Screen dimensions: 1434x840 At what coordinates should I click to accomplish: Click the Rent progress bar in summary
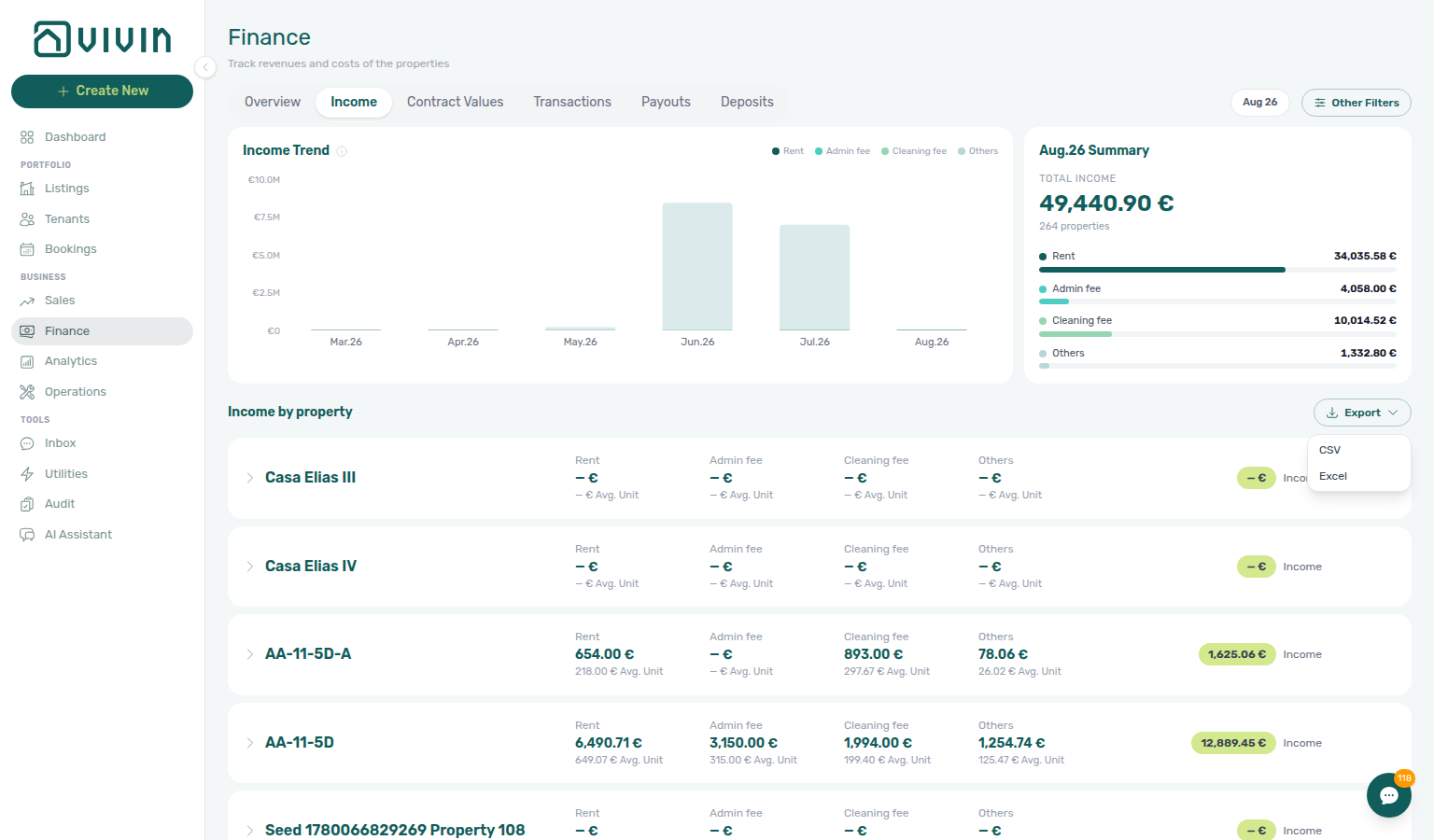click(x=1217, y=270)
